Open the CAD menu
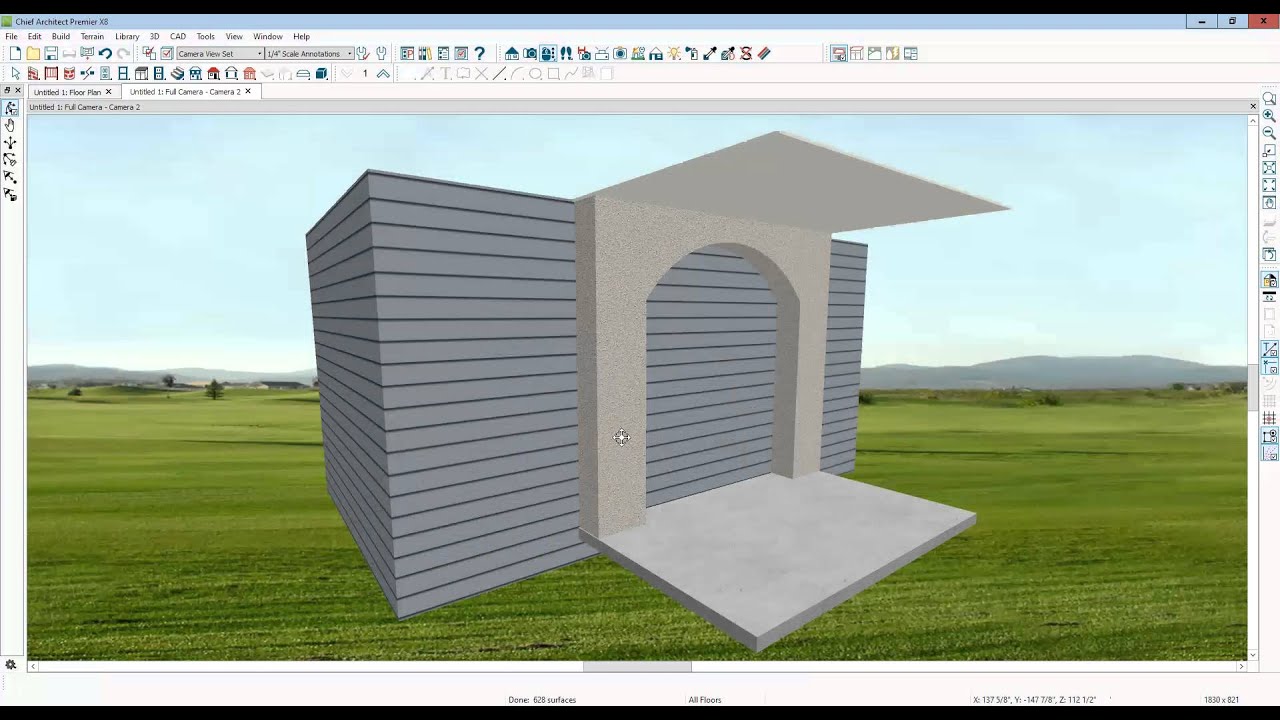The image size is (1280, 720). tap(178, 36)
